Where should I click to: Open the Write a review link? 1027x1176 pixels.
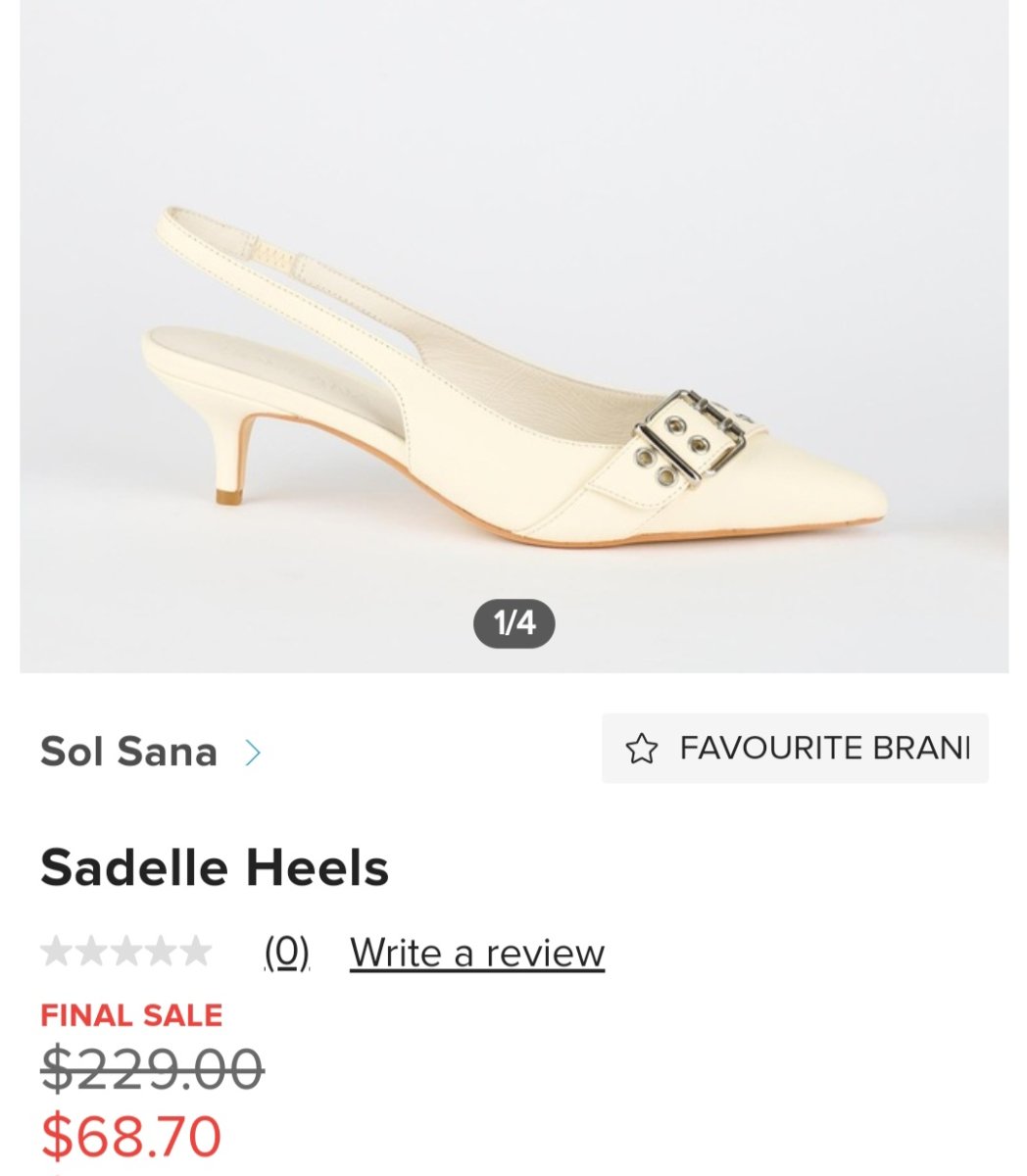click(x=476, y=953)
